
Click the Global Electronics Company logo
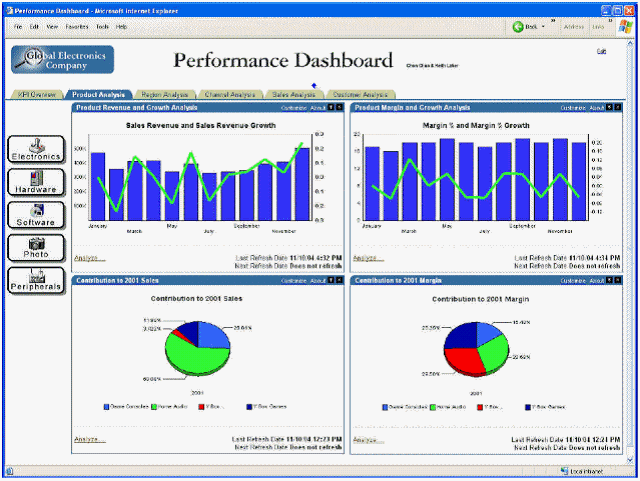click(62, 60)
